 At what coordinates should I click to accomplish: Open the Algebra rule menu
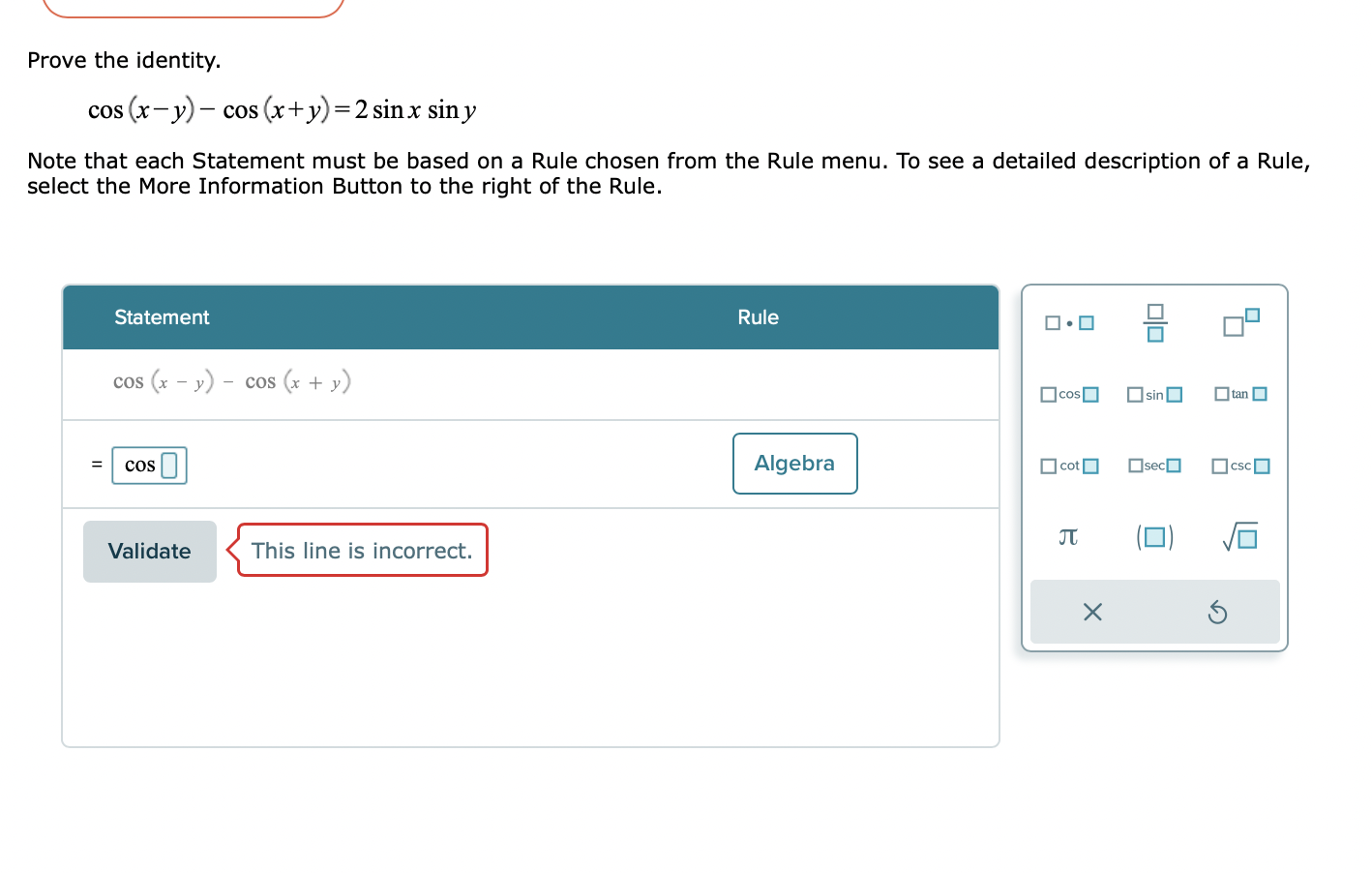point(794,464)
